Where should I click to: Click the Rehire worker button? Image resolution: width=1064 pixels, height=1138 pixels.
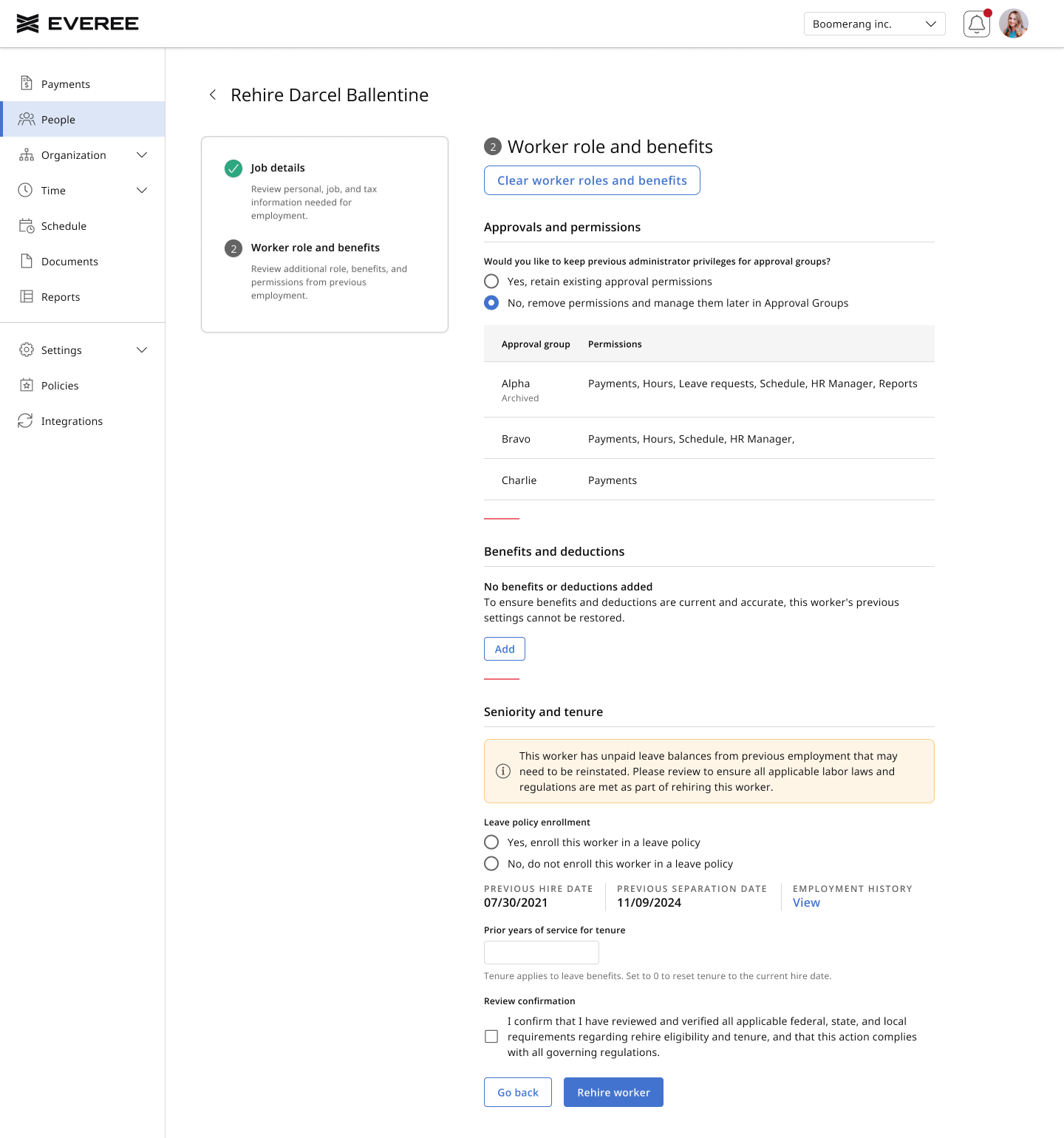point(613,1092)
